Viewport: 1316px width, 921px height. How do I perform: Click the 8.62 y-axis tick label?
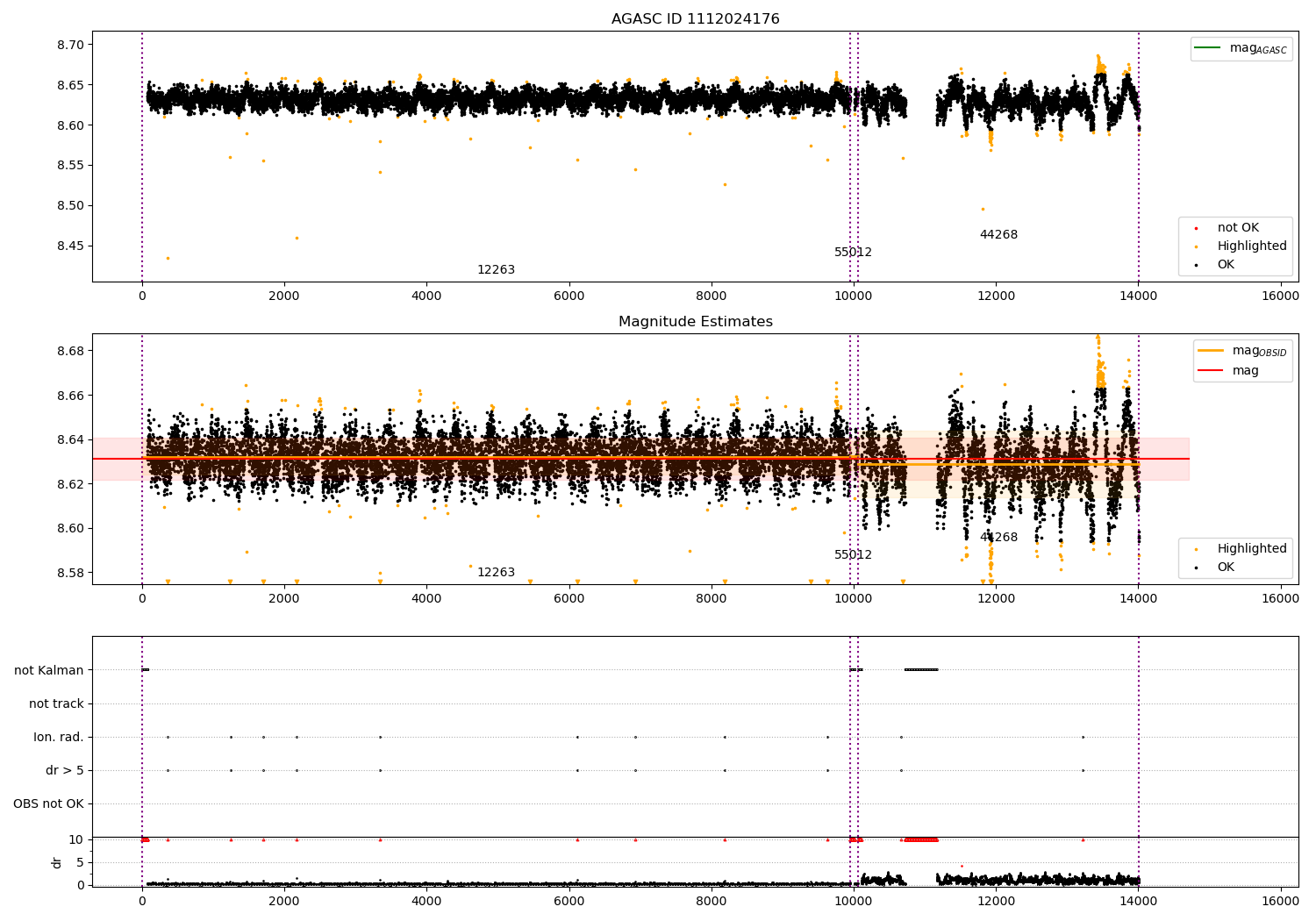click(70, 484)
